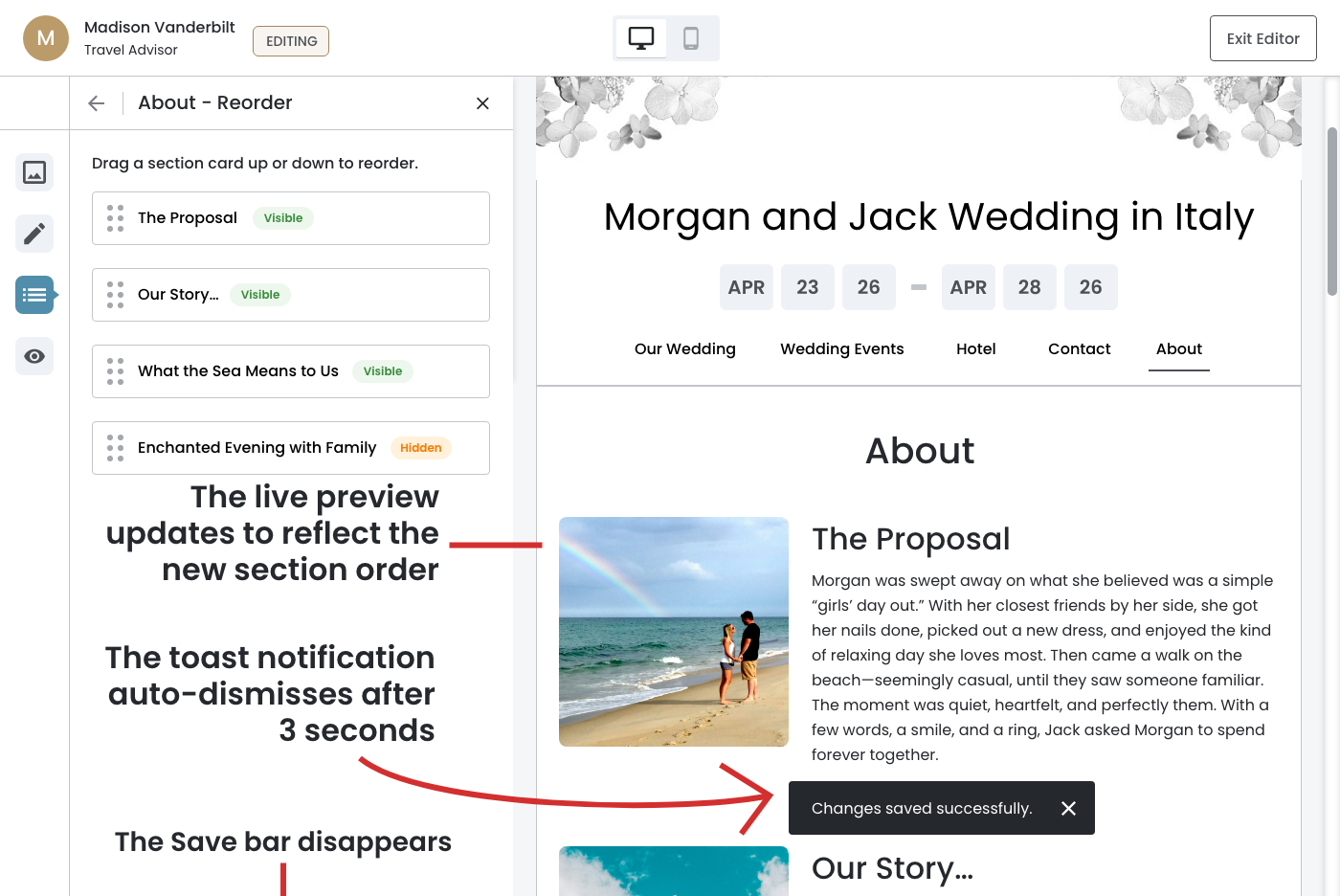Viewport: 1340px width, 896px height.
Task: Click the preview's vertical scrollbar
Action: point(1331,211)
